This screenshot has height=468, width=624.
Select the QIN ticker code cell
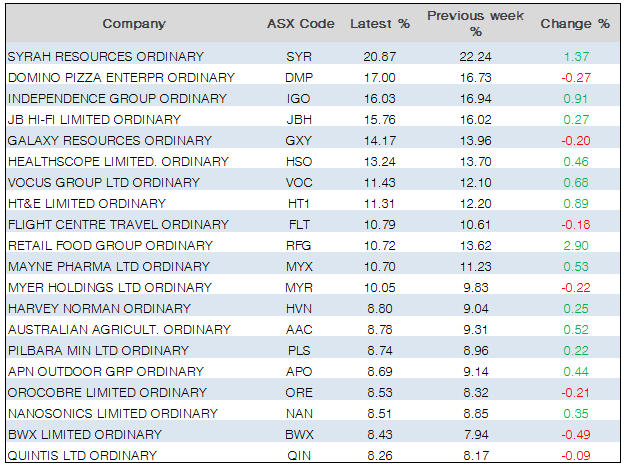(x=292, y=455)
